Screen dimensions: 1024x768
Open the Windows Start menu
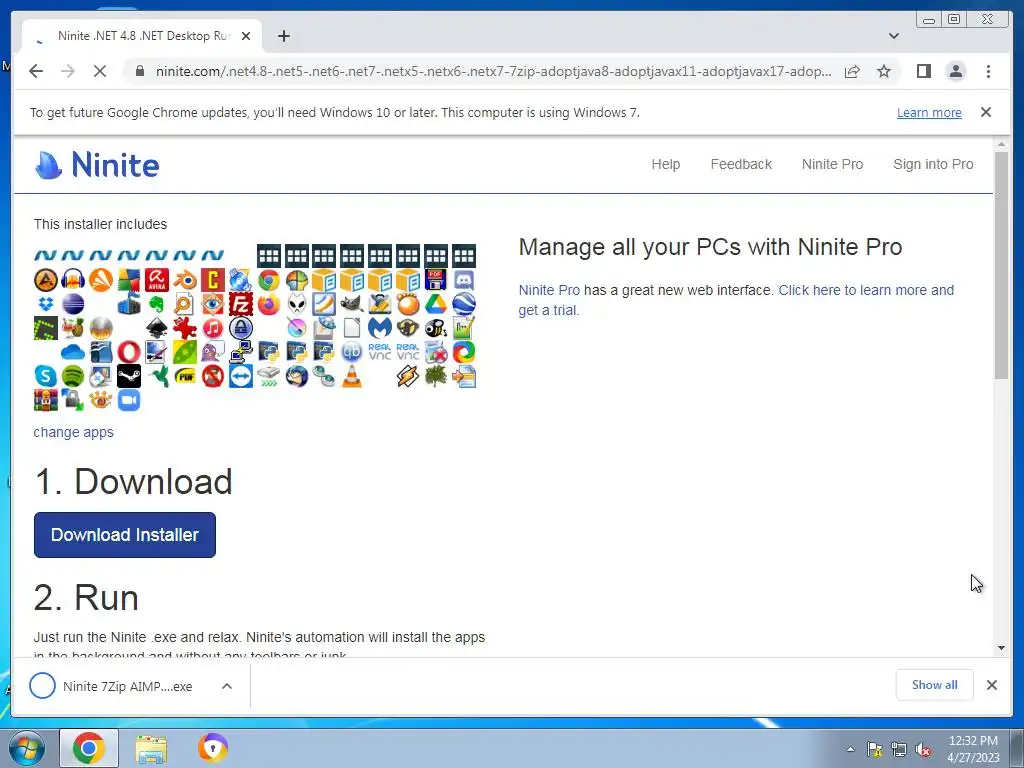point(27,748)
